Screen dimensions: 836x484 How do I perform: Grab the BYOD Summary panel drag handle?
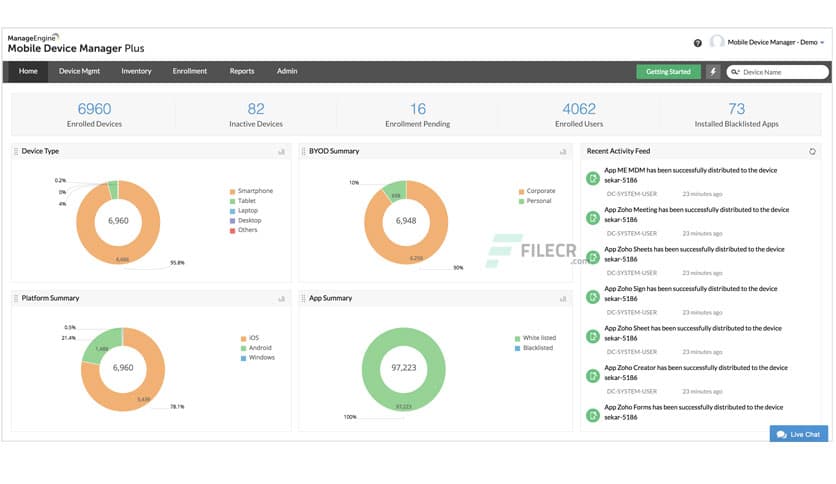(x=303, y=151)
